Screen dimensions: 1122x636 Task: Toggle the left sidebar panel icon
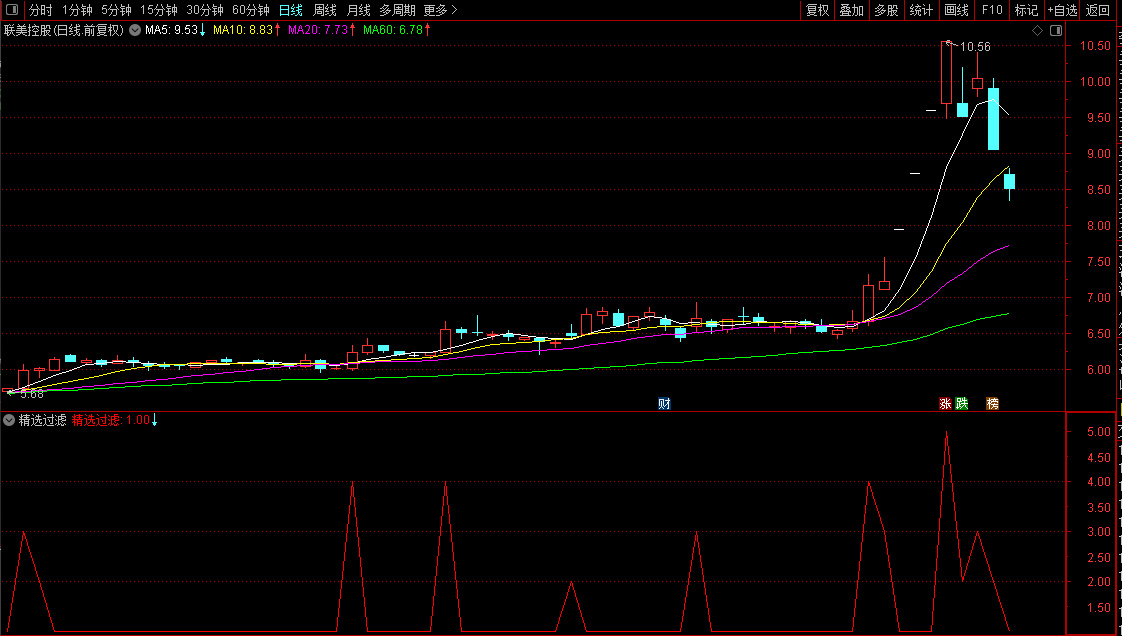click(12, 10)
